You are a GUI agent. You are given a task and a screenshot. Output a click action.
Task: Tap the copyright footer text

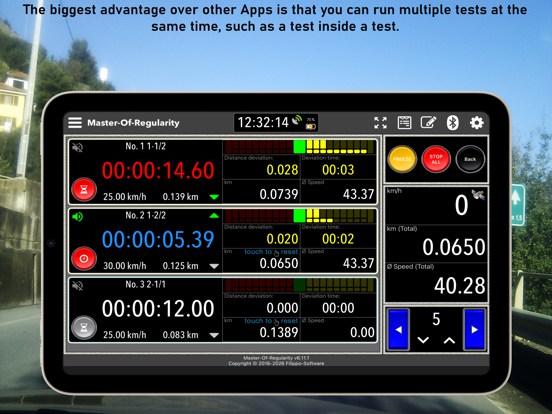276,363
